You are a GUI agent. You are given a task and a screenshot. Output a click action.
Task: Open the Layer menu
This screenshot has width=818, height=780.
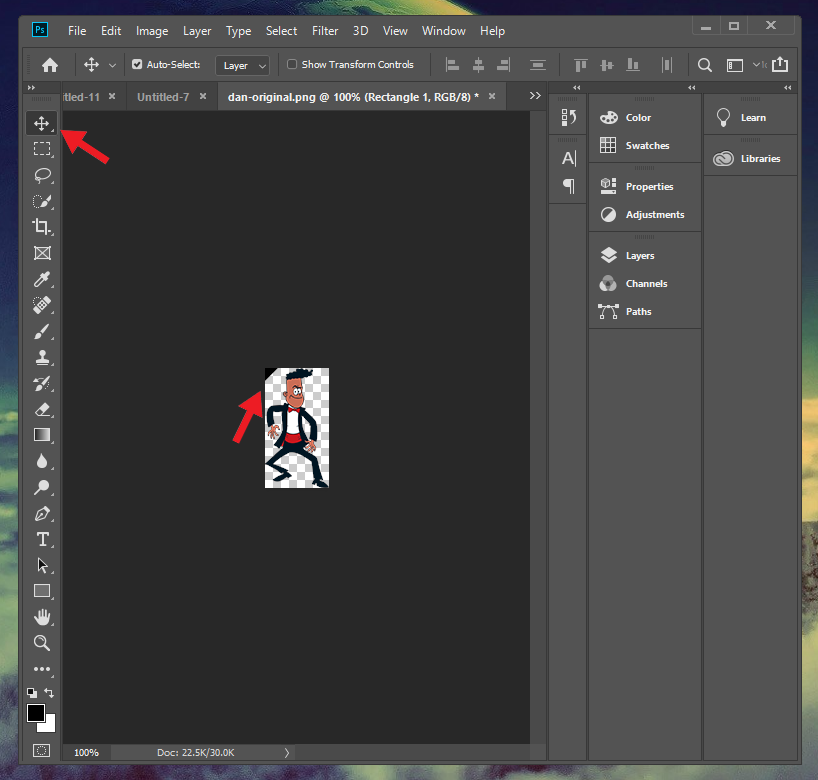[197, 31]
